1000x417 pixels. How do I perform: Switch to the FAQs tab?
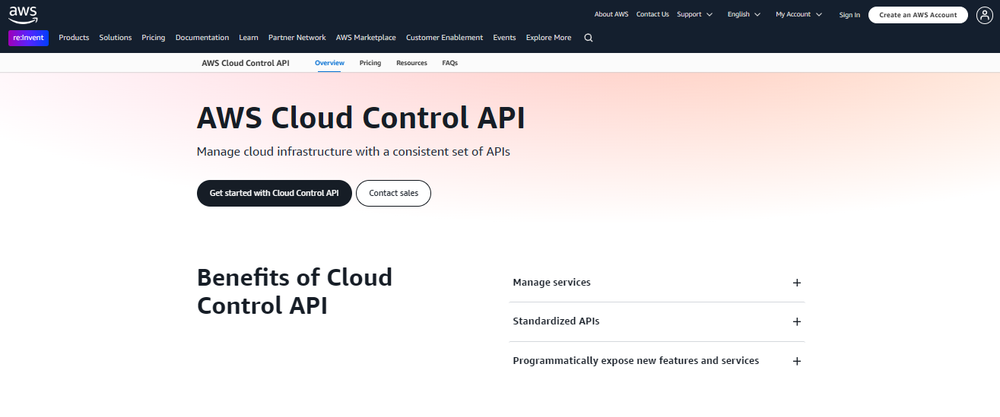450,63
